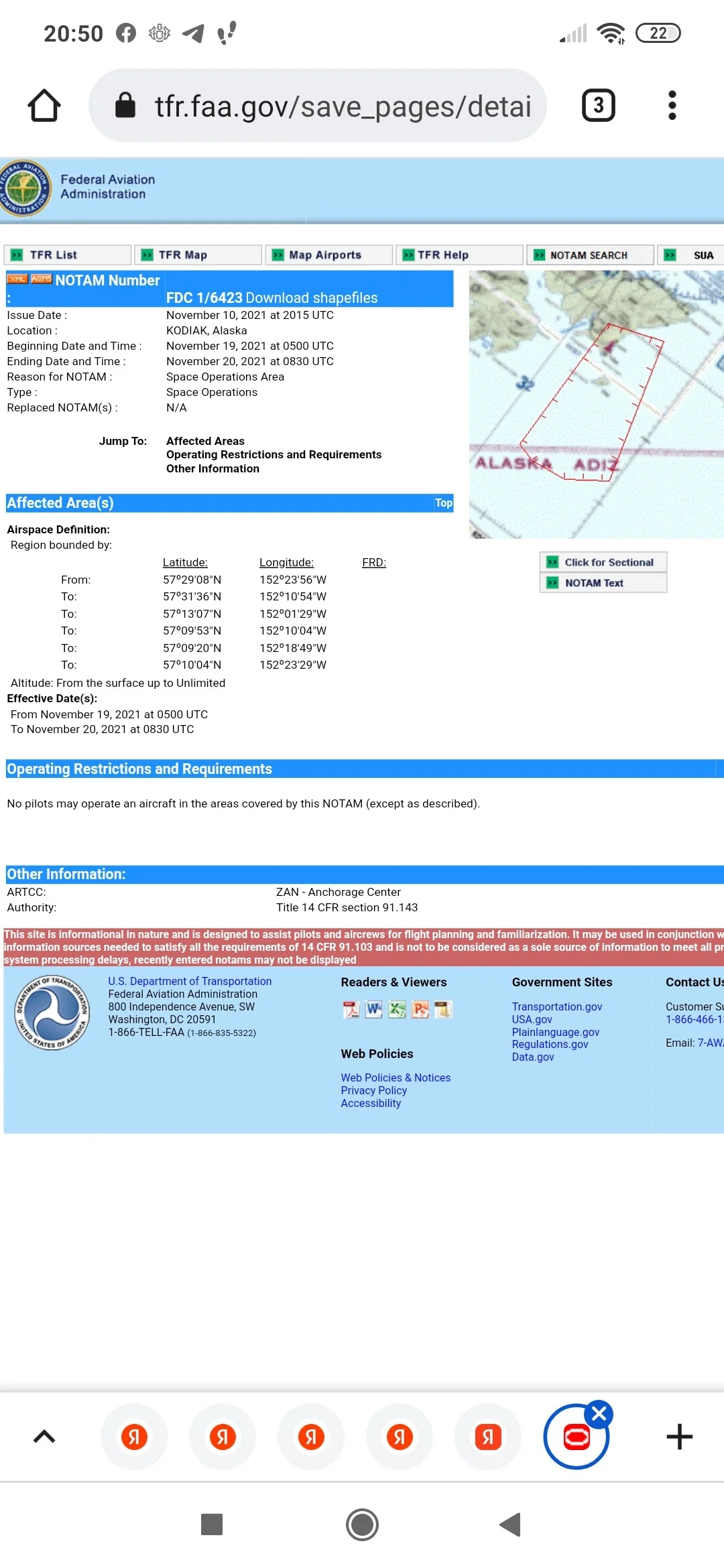Open the U.S. Department of Transportation link
Screen dimensions: 724x1568
click(190, 981)
